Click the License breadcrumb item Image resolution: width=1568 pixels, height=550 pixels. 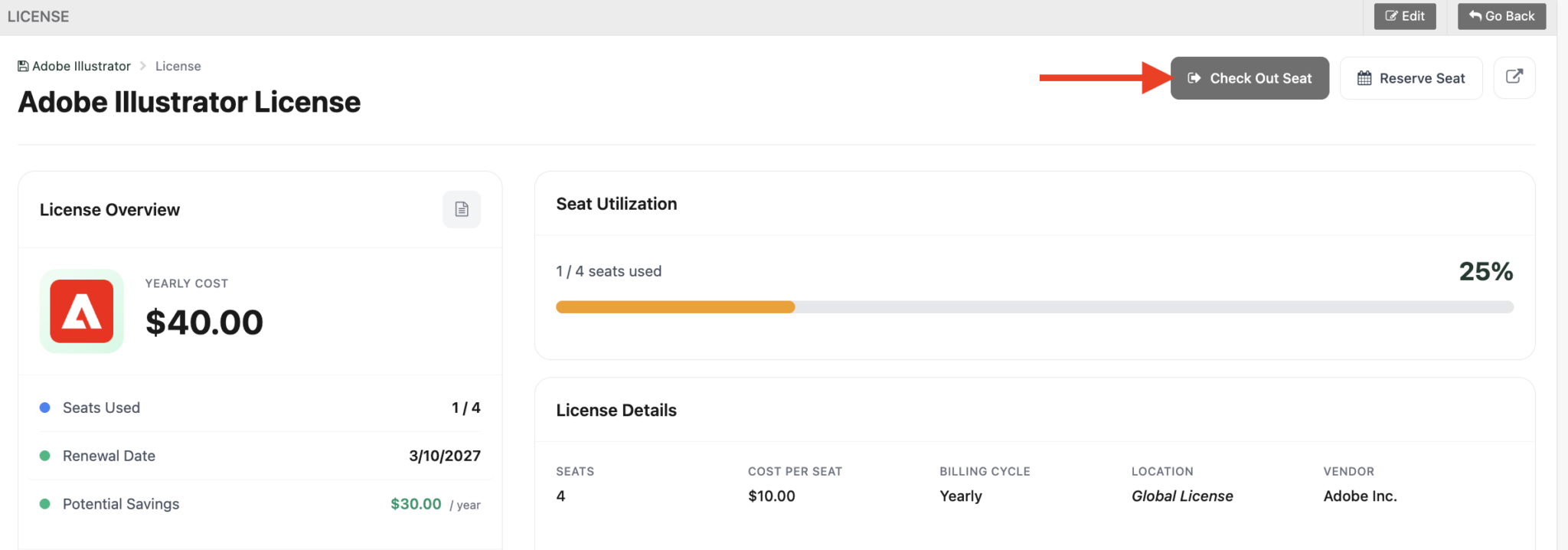[x=178, y=67]
